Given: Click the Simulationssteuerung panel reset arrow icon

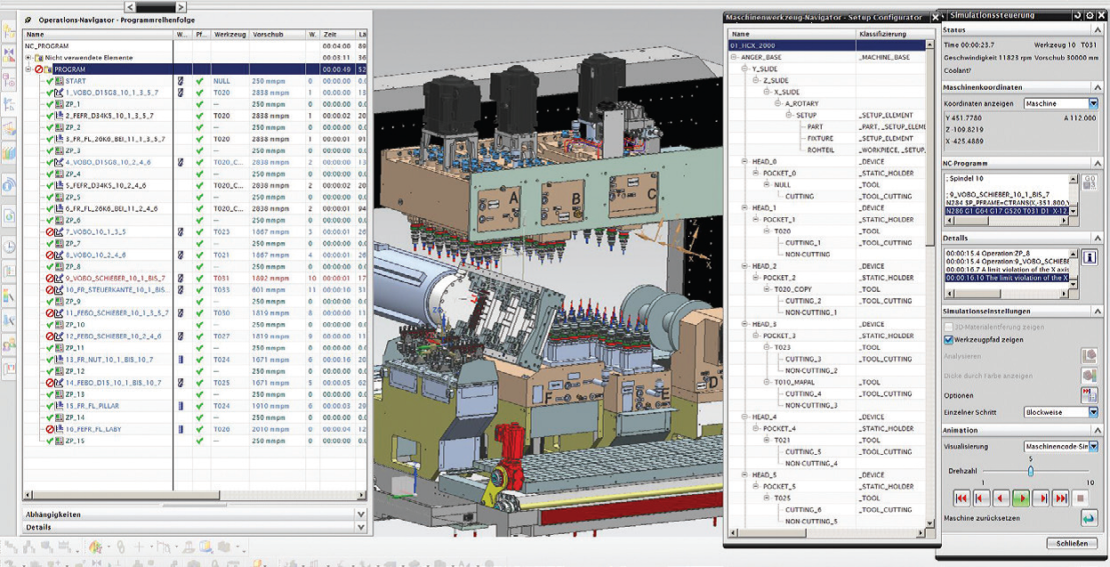Looking at the screenshot, I should tap(1078, 15).
